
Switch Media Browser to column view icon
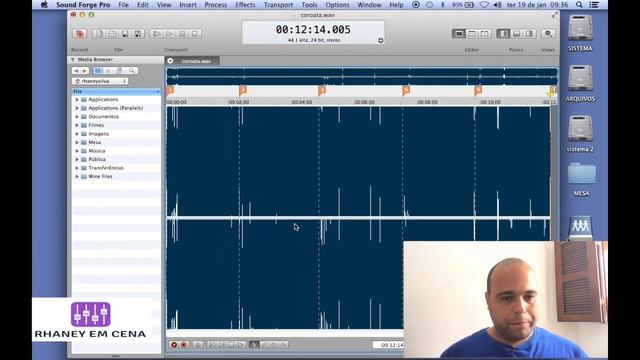tap(98, 71)
